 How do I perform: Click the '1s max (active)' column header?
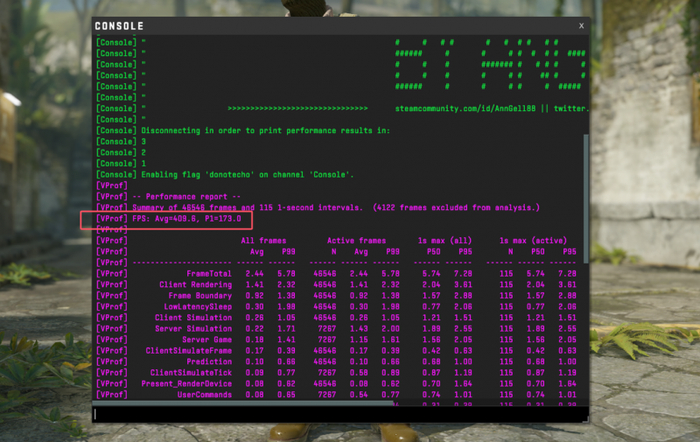(533, 241)
